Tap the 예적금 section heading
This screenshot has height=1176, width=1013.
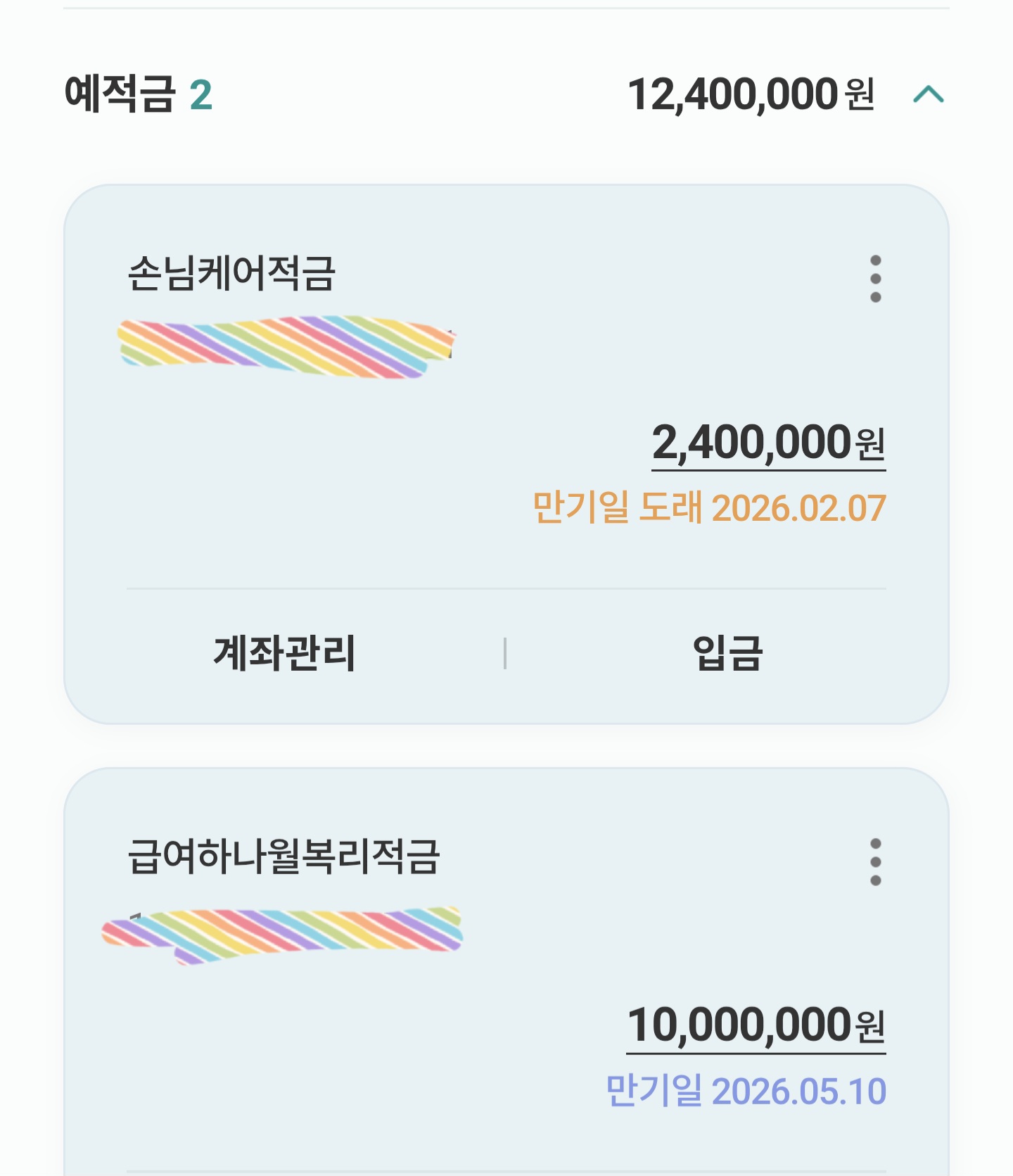pyautogui.click(x=119, y=94)
